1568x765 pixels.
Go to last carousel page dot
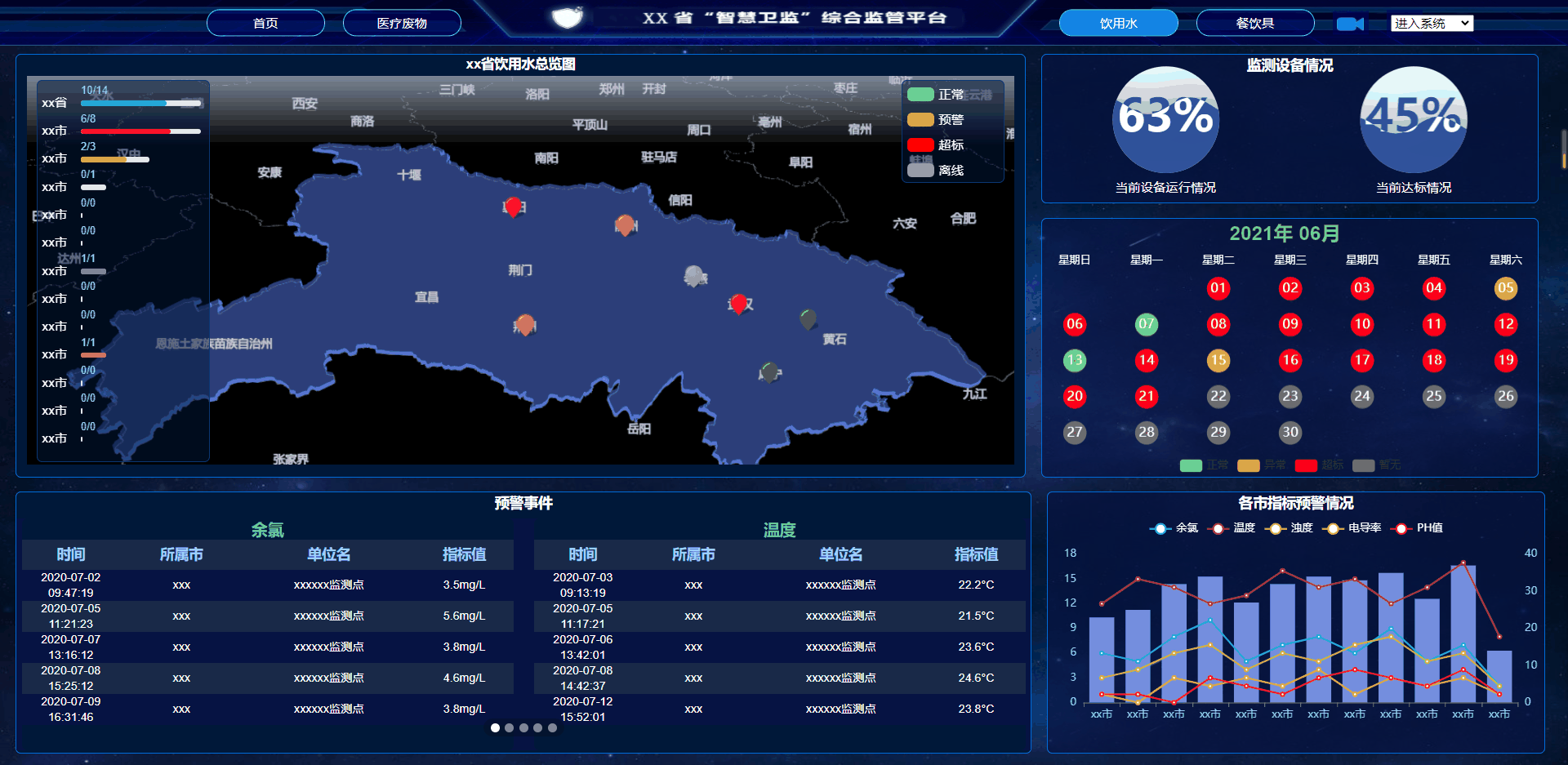pyautogui.click(x=552, y=727)
